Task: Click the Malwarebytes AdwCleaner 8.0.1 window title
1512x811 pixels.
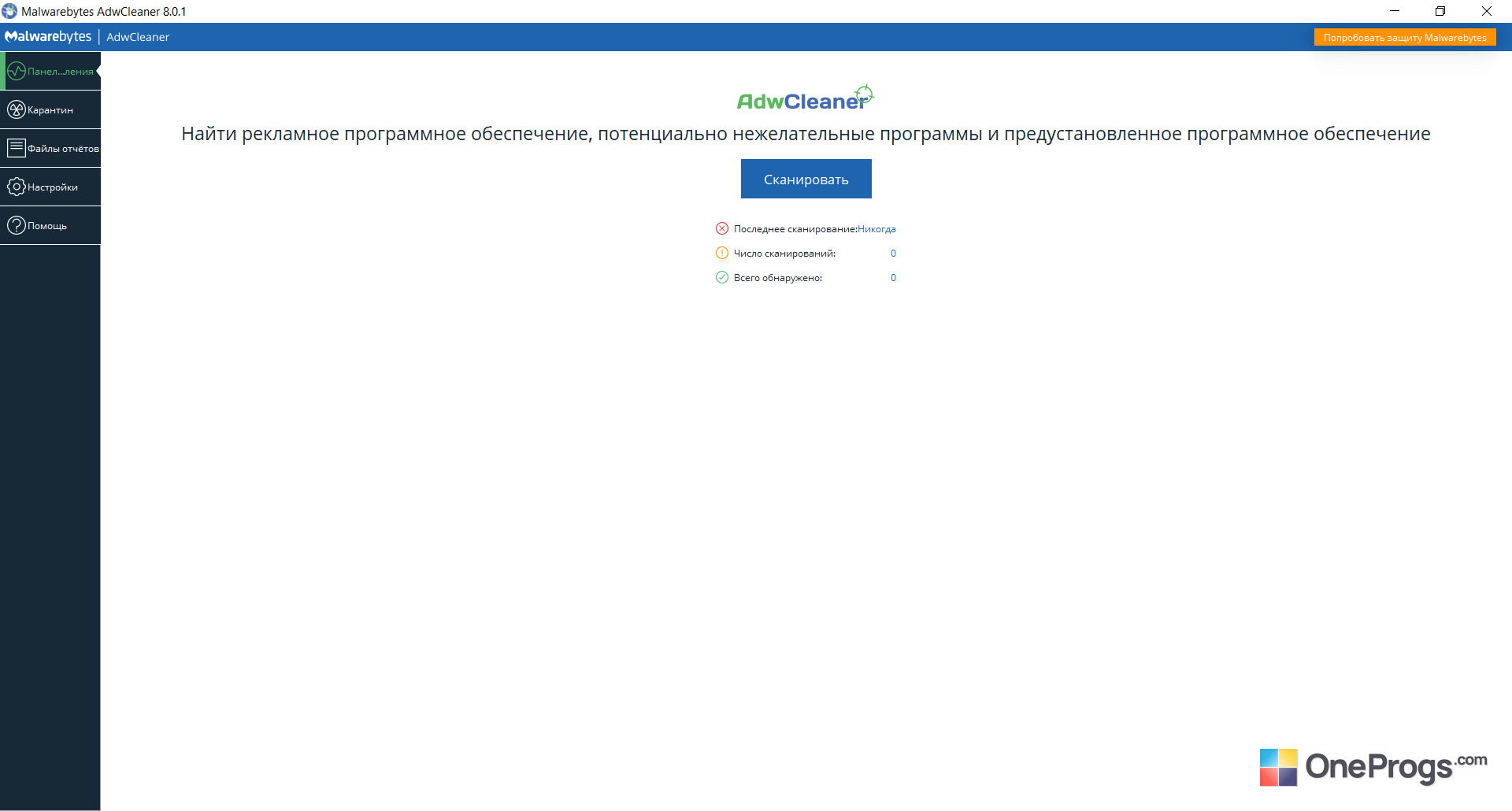Action: click(x=104, y=12)
